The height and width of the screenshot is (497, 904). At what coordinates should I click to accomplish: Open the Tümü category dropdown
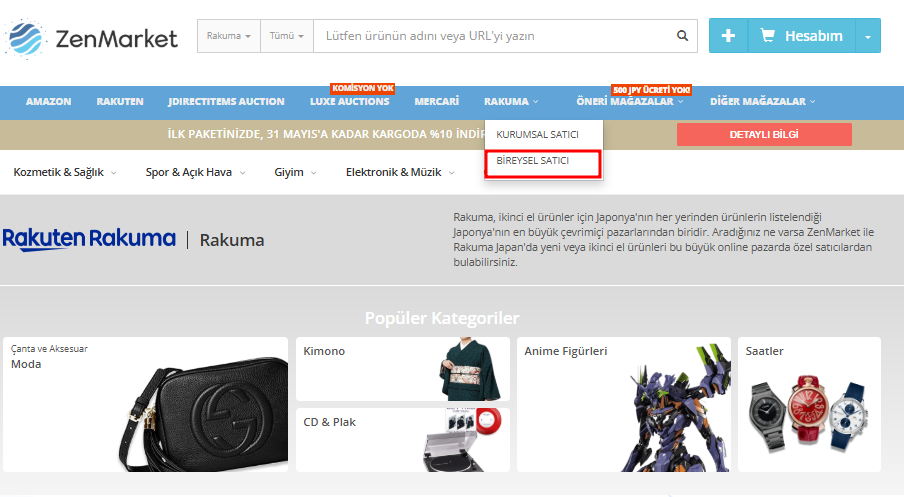(x=287, y=36)
